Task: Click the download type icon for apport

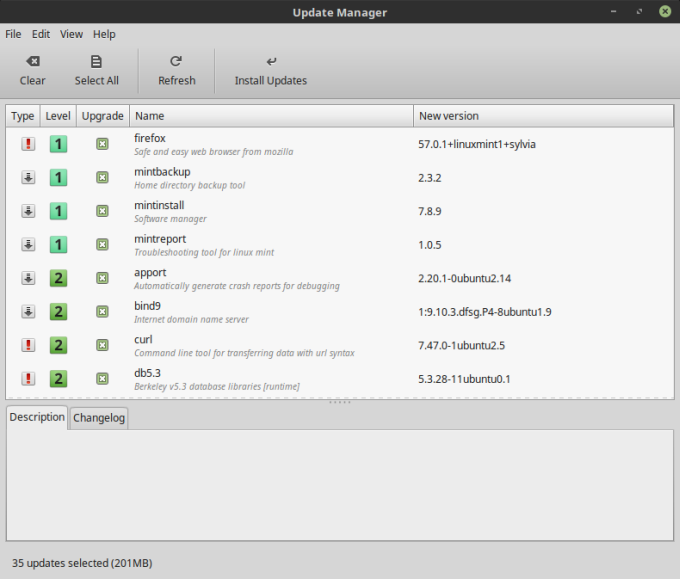Action: coord(28,278)
